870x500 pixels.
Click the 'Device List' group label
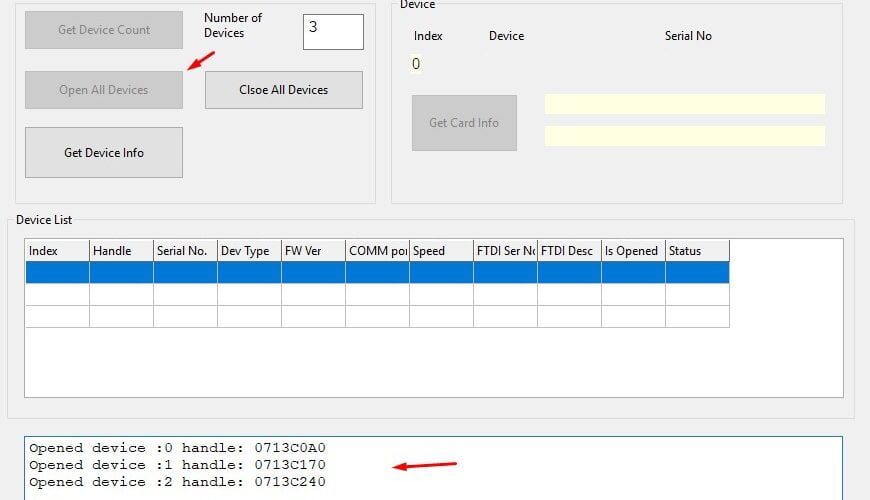(x=44, y=220)
